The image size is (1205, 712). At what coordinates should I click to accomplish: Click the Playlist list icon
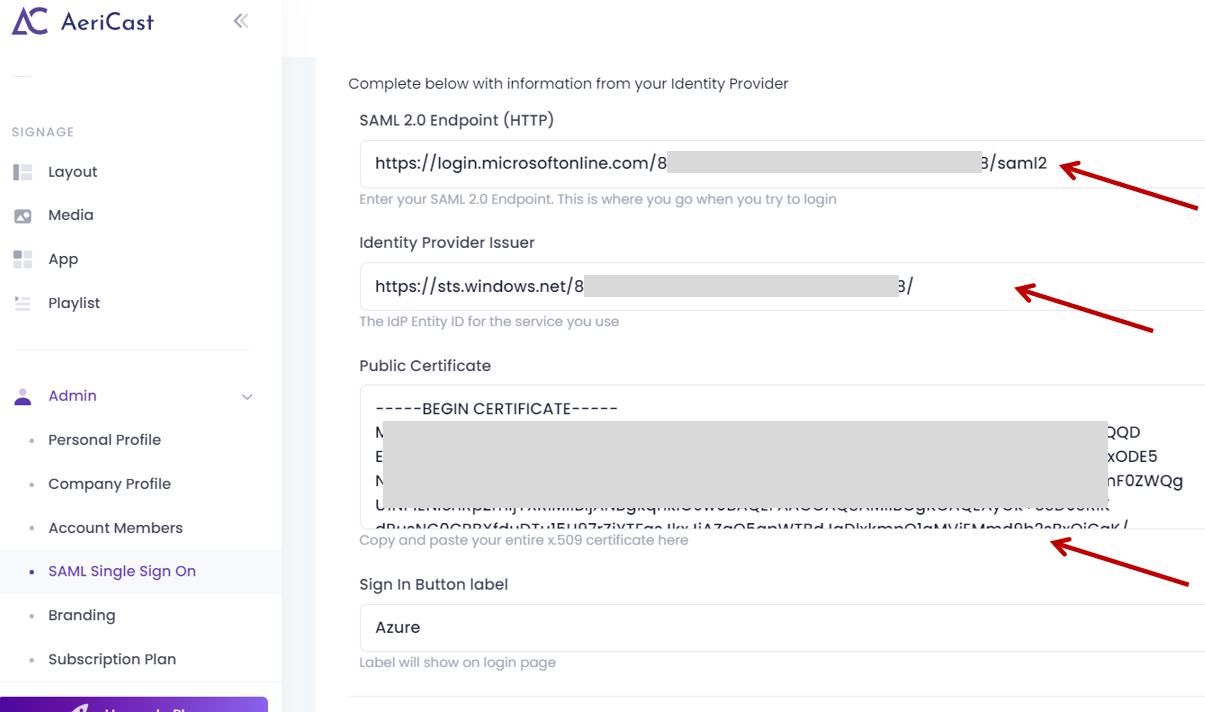tap(23, 303)
